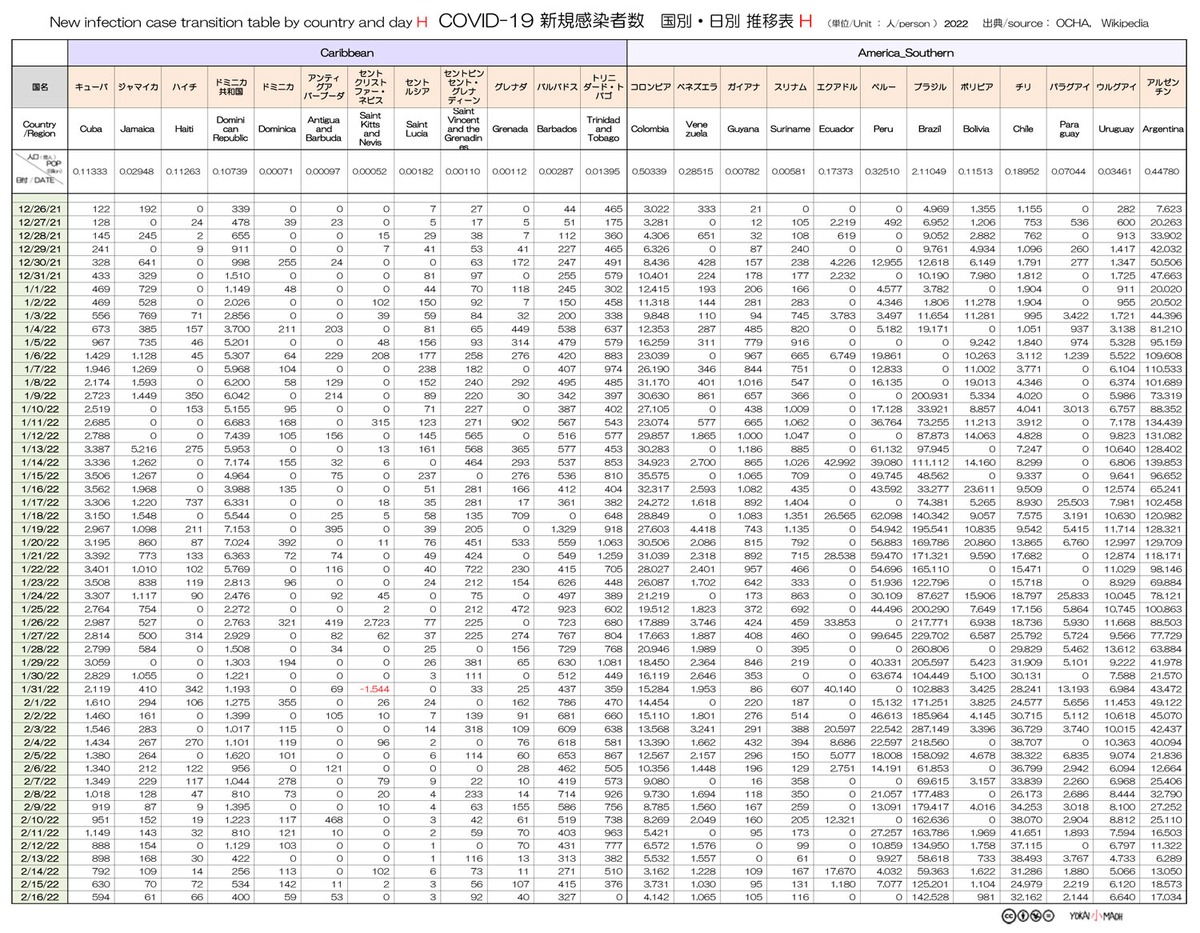Screen dimensions: 1200x933
Task: Click the COVID-19 新規感染者数 title
Action: [544, 20]
